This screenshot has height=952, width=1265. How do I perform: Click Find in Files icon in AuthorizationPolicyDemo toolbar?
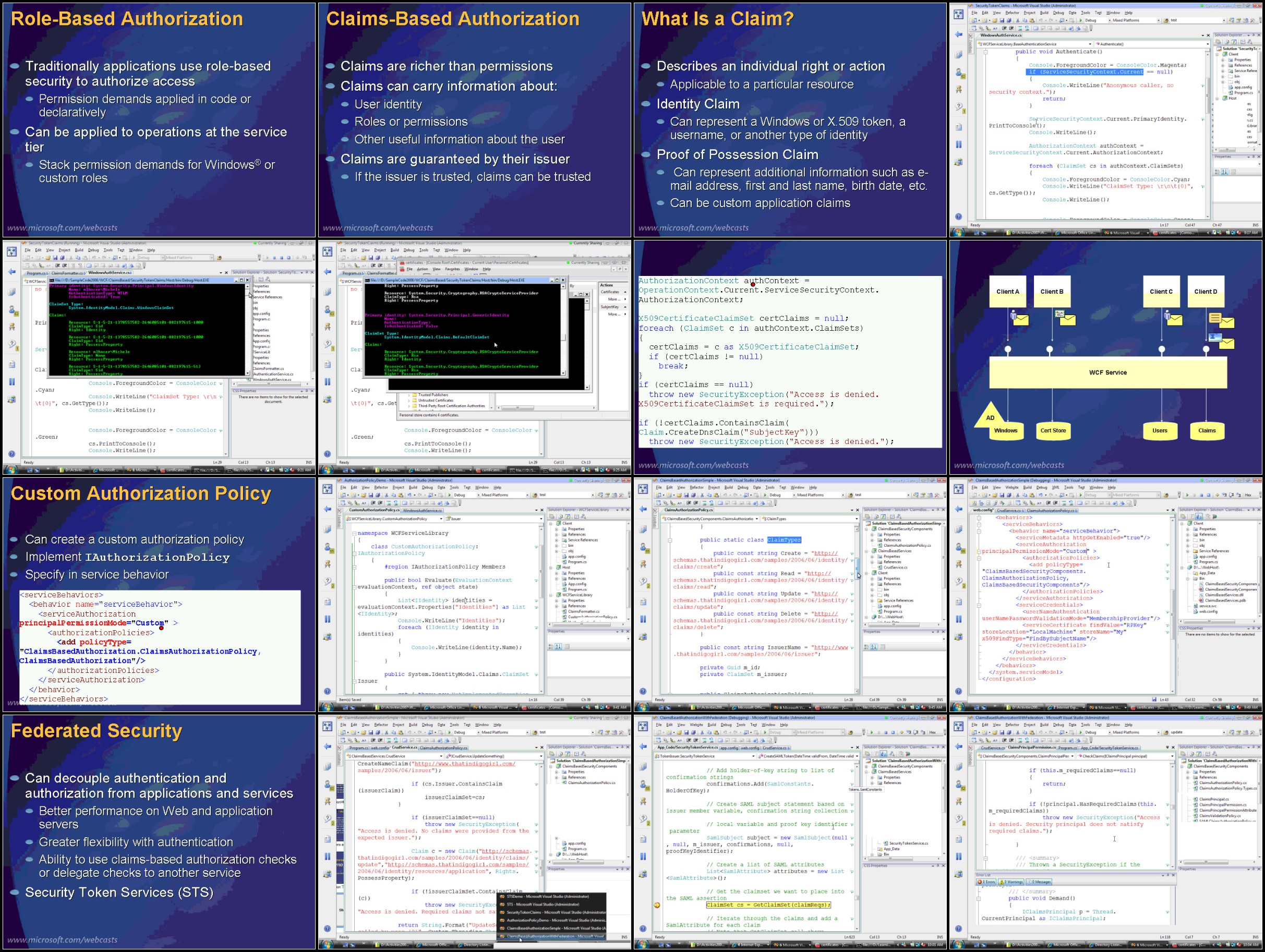click(x=535, y=495)
